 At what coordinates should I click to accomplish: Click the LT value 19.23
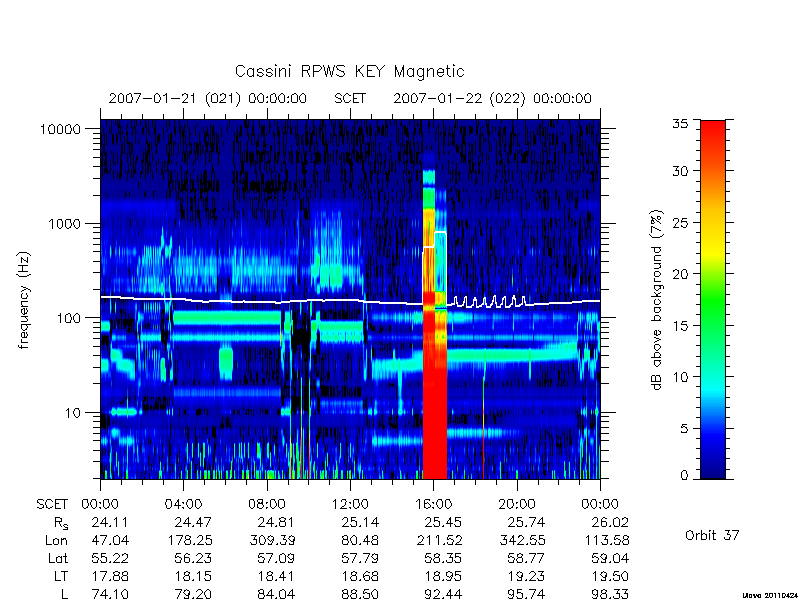526,576
